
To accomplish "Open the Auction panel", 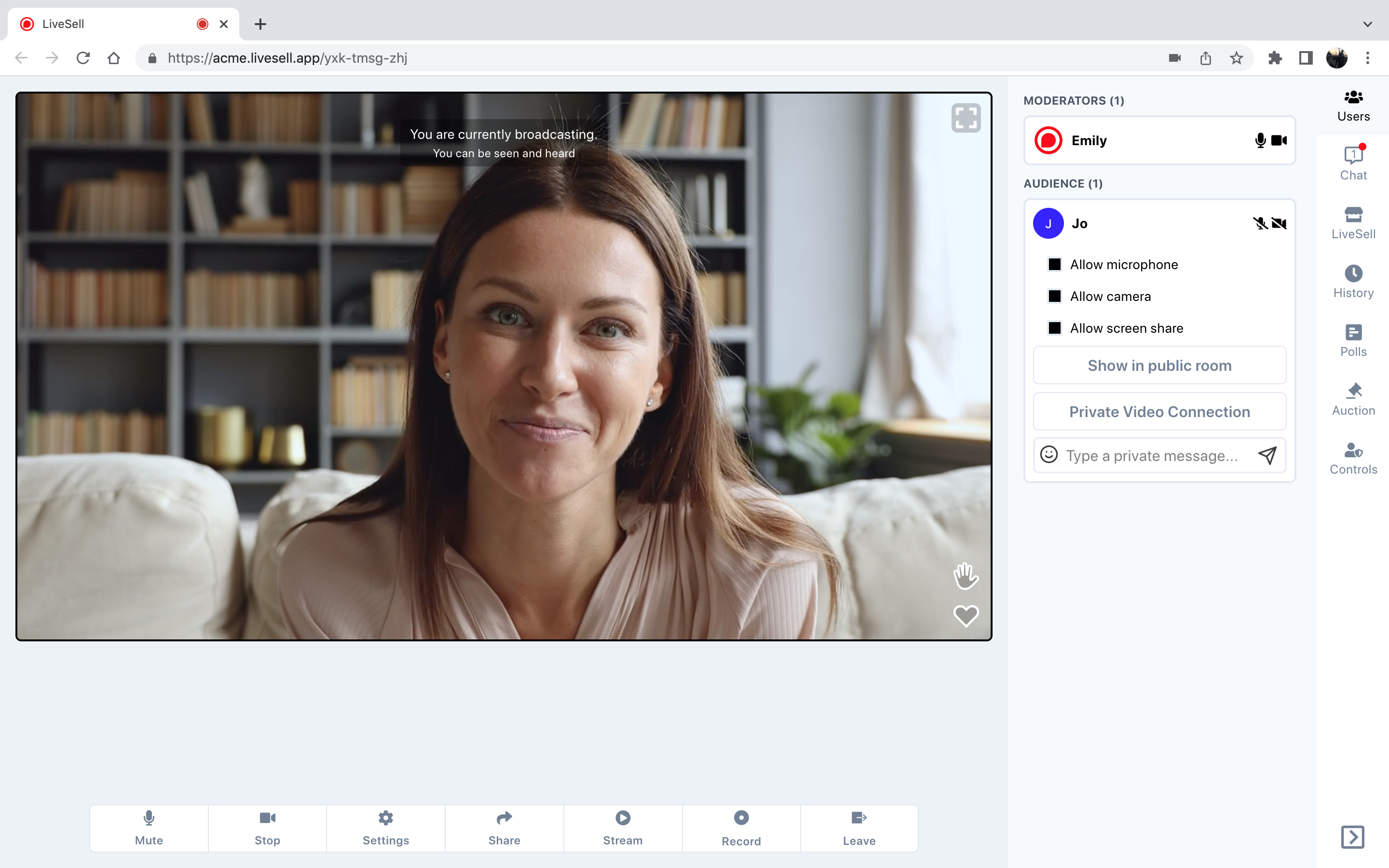I will (x=1353, y=400).
